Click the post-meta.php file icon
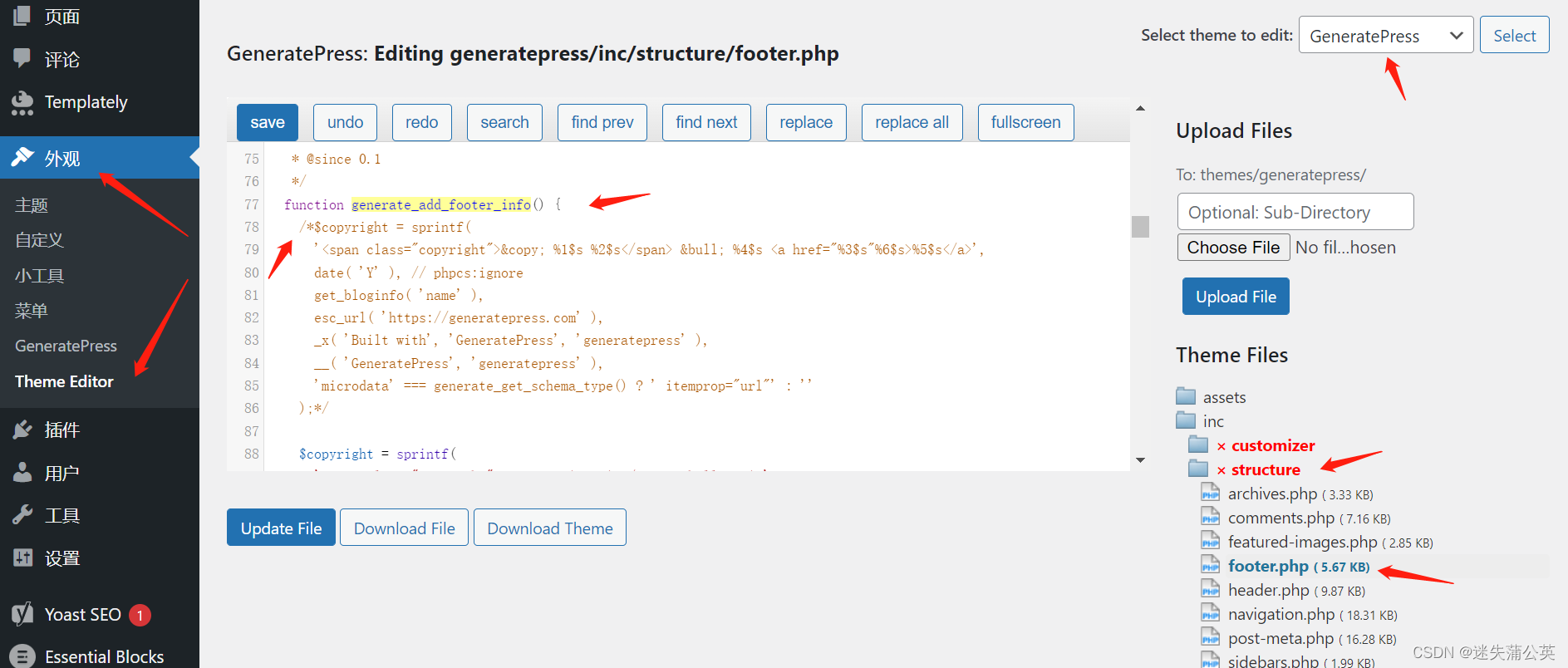The width and height of the screenshot is (1568, 668). click(x=1211, y=637)
